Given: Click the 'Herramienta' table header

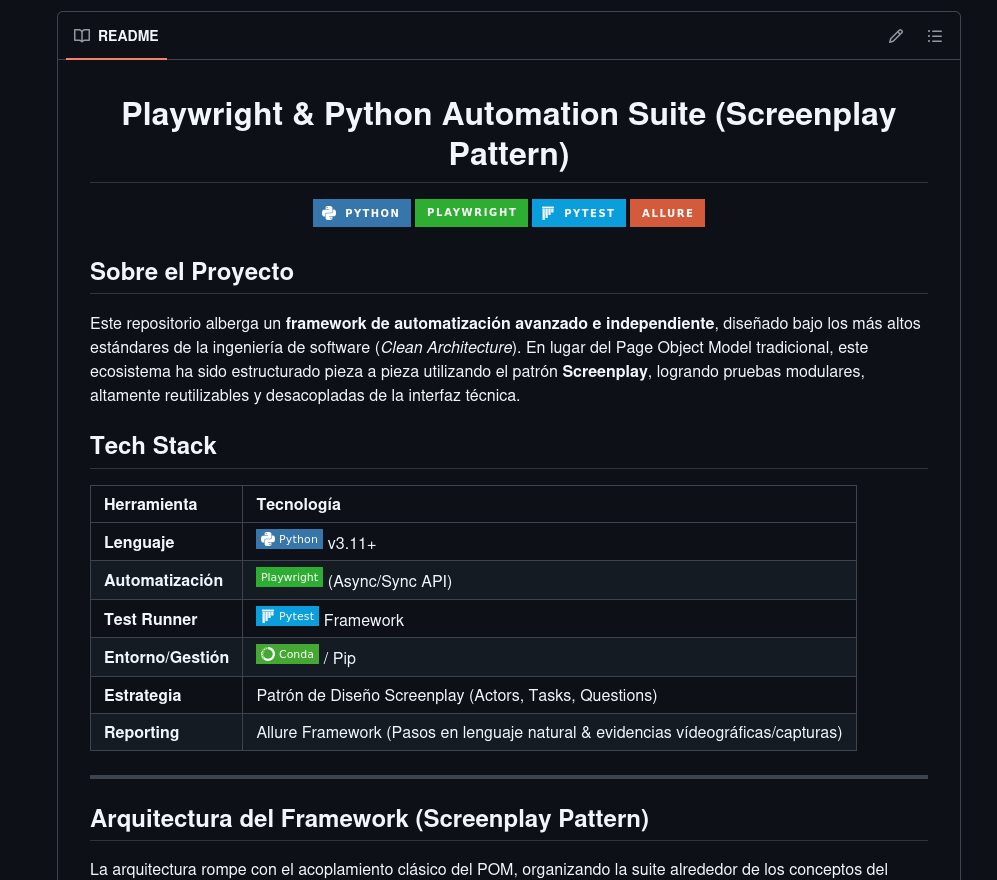Looking at the screenshot, I should tap(167, 504).
